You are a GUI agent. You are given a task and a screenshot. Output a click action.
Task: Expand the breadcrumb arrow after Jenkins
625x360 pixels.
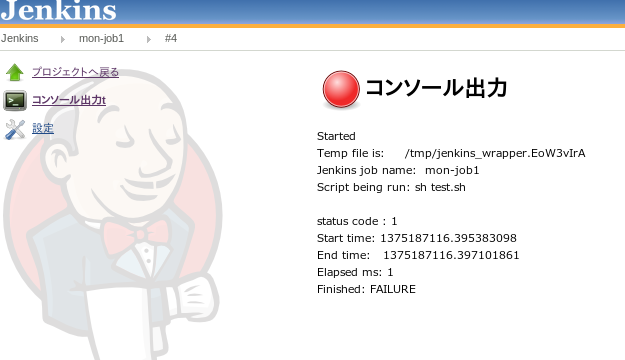click(63, 39)
